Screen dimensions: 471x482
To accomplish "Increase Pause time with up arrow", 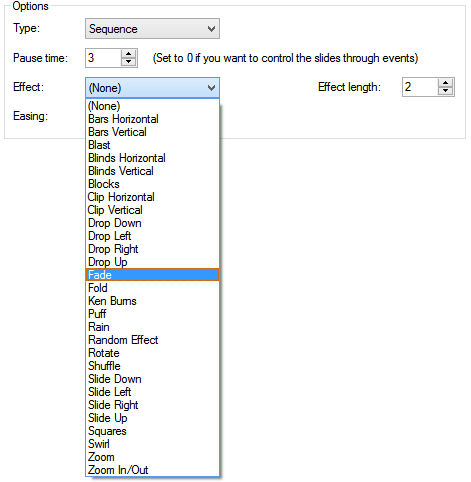I will point(129,54).
